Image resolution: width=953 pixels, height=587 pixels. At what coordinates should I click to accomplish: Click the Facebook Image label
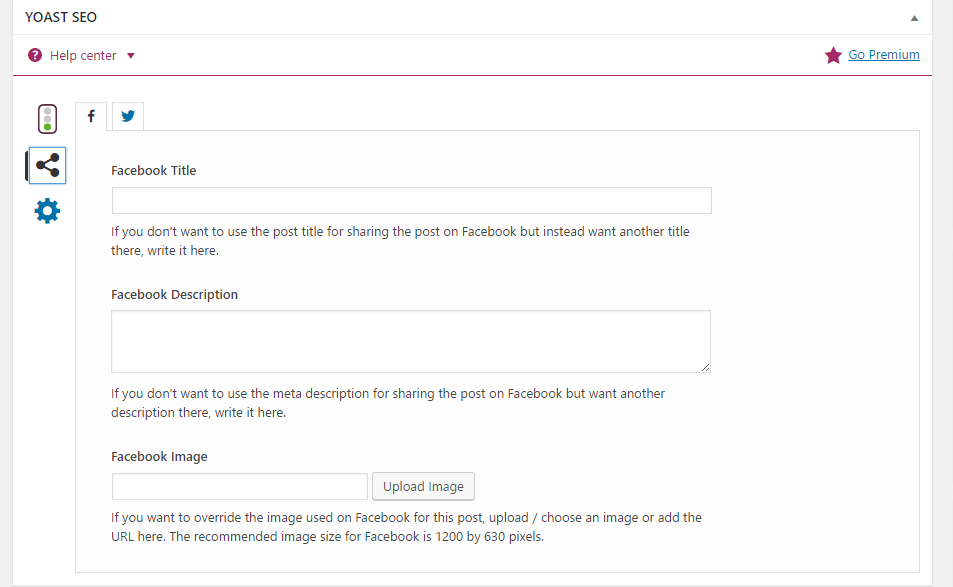pyautogui.click(x=159, y=457)
